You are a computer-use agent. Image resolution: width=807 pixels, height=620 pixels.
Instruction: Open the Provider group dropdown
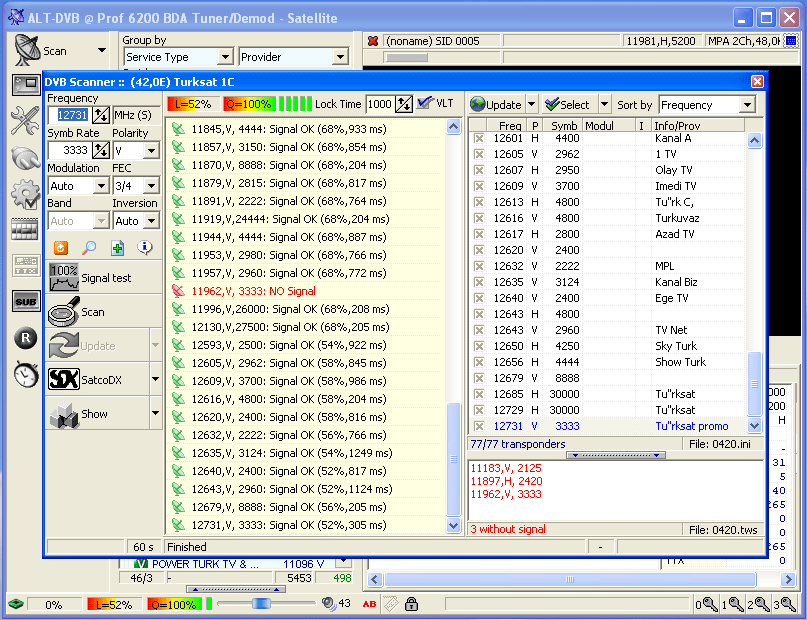[340, 57]
